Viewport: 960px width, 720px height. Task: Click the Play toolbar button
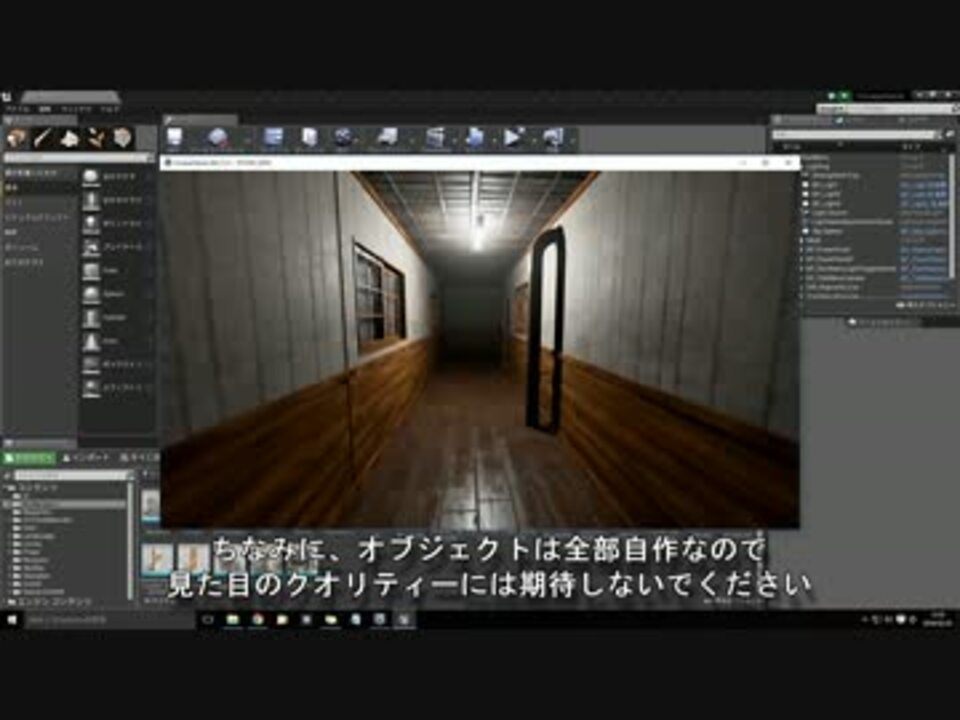tap(513, 138)
